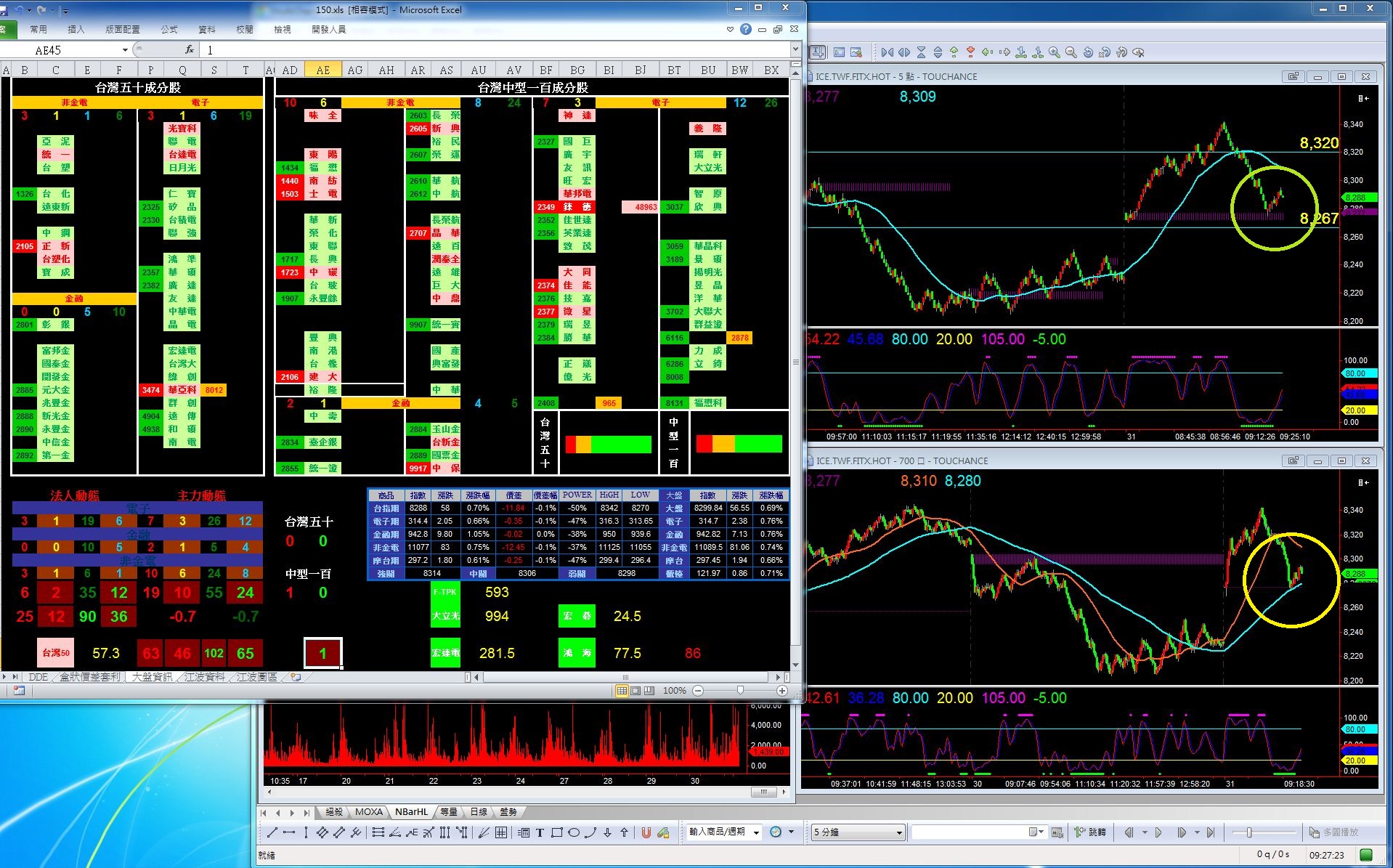1393x868 pixels.
Task: Open the 5 分鐘 period dropdown
Action: pyautogui.click(x=858, y=832)
